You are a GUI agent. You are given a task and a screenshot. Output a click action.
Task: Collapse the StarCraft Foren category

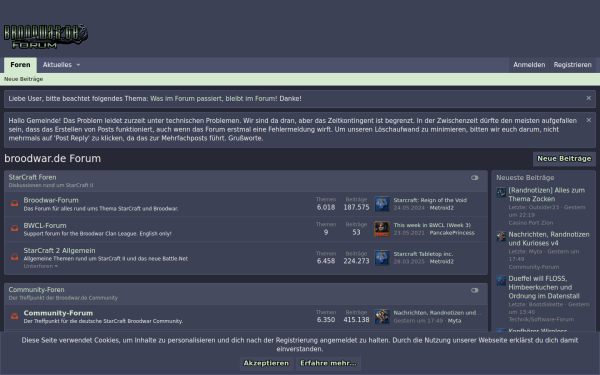point(474,178)
